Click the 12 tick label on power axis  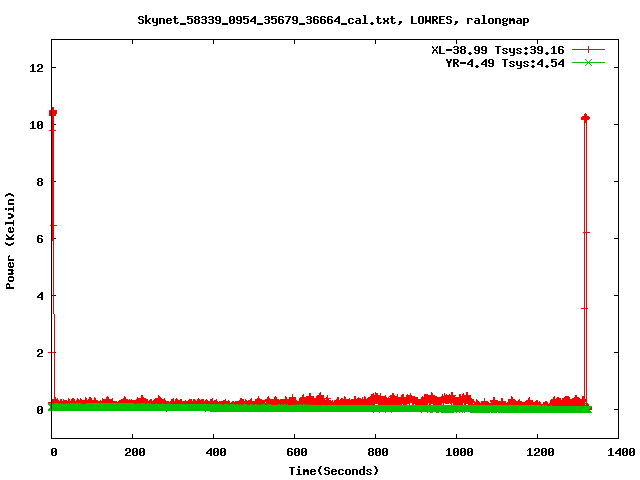(x=37, y=68)
